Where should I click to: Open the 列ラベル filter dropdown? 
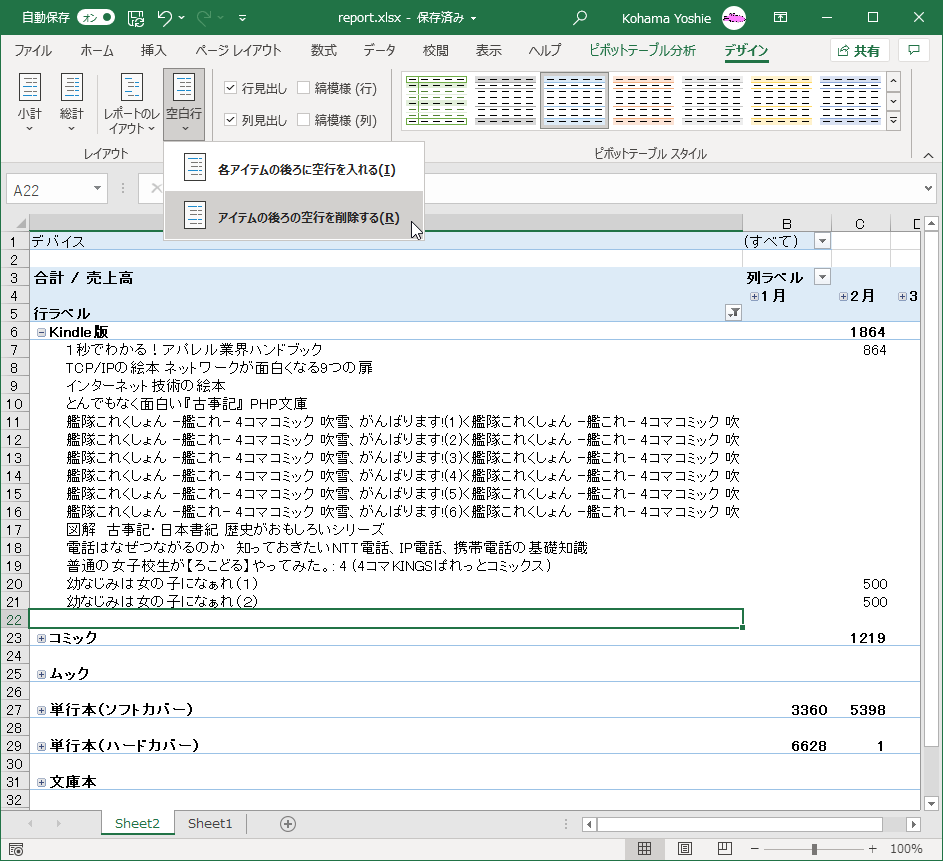point(822,277)
